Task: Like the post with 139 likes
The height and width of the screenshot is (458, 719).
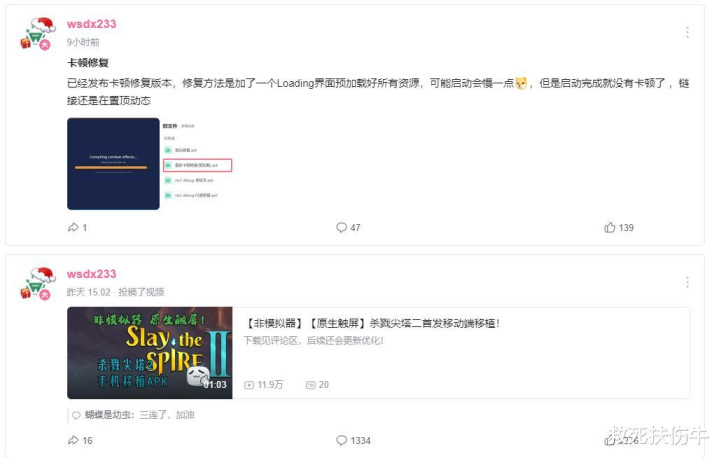Action: 619,227
